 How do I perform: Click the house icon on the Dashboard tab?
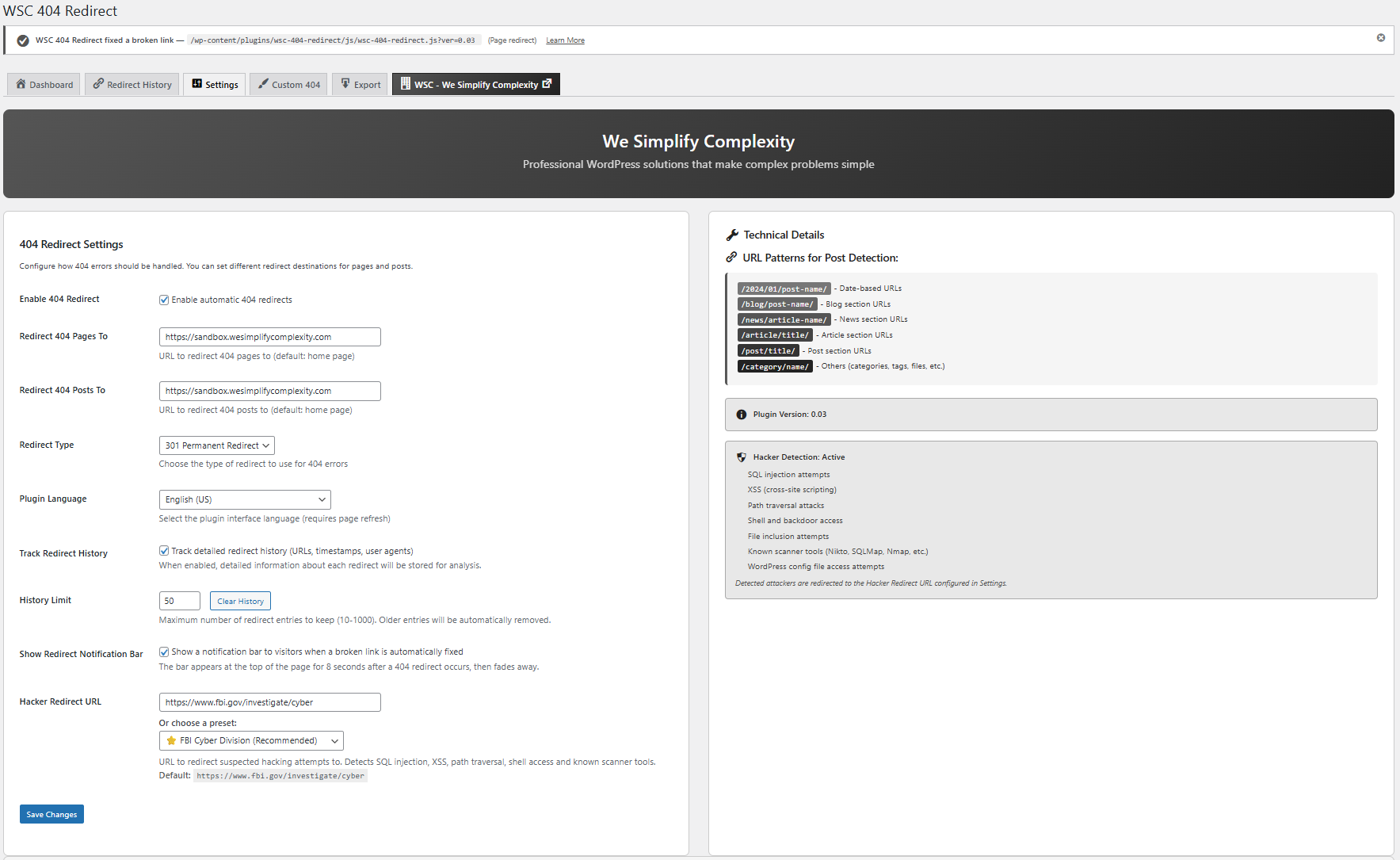coord(21,83)
